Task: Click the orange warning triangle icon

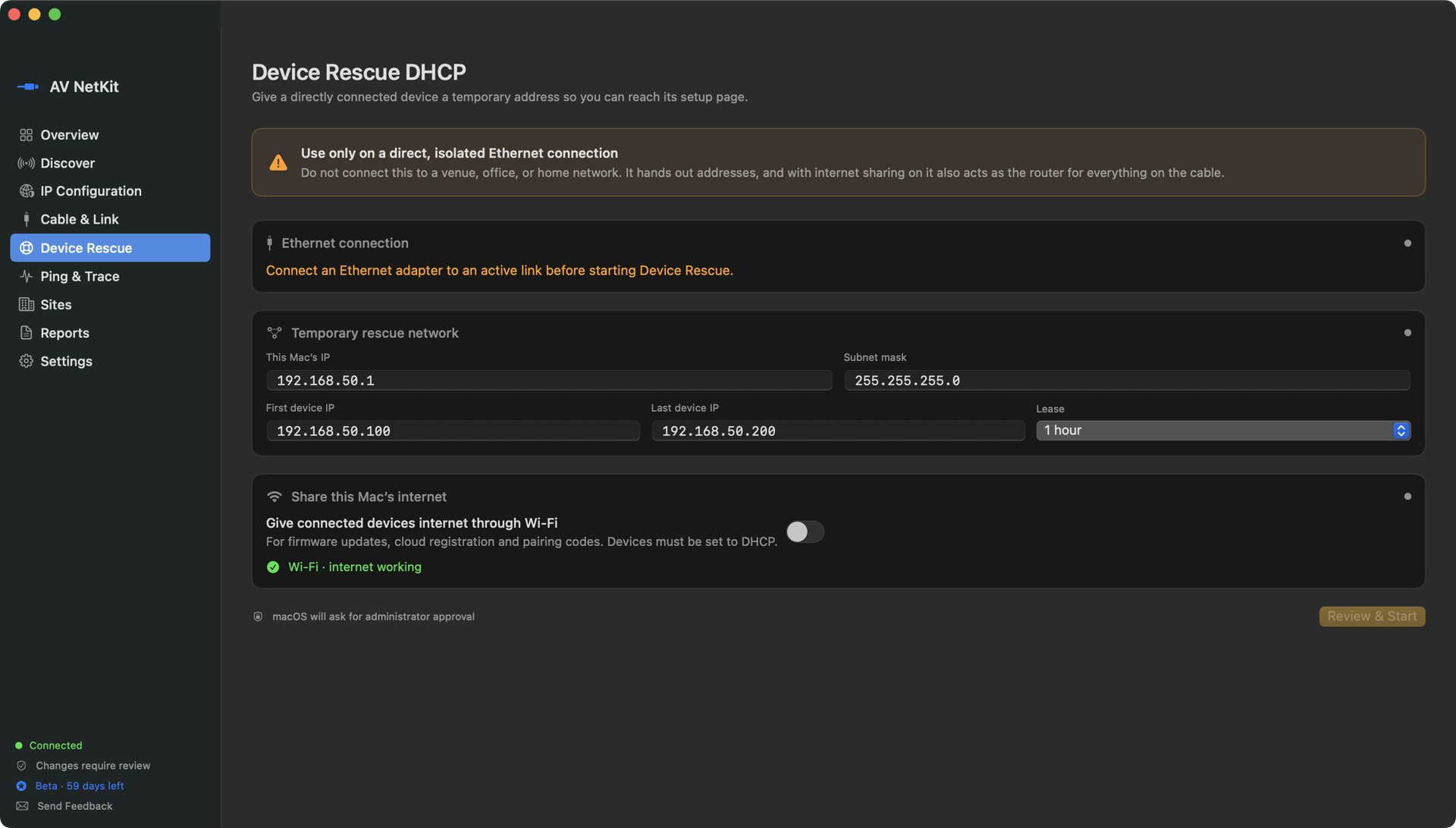Action: point(278,162)
